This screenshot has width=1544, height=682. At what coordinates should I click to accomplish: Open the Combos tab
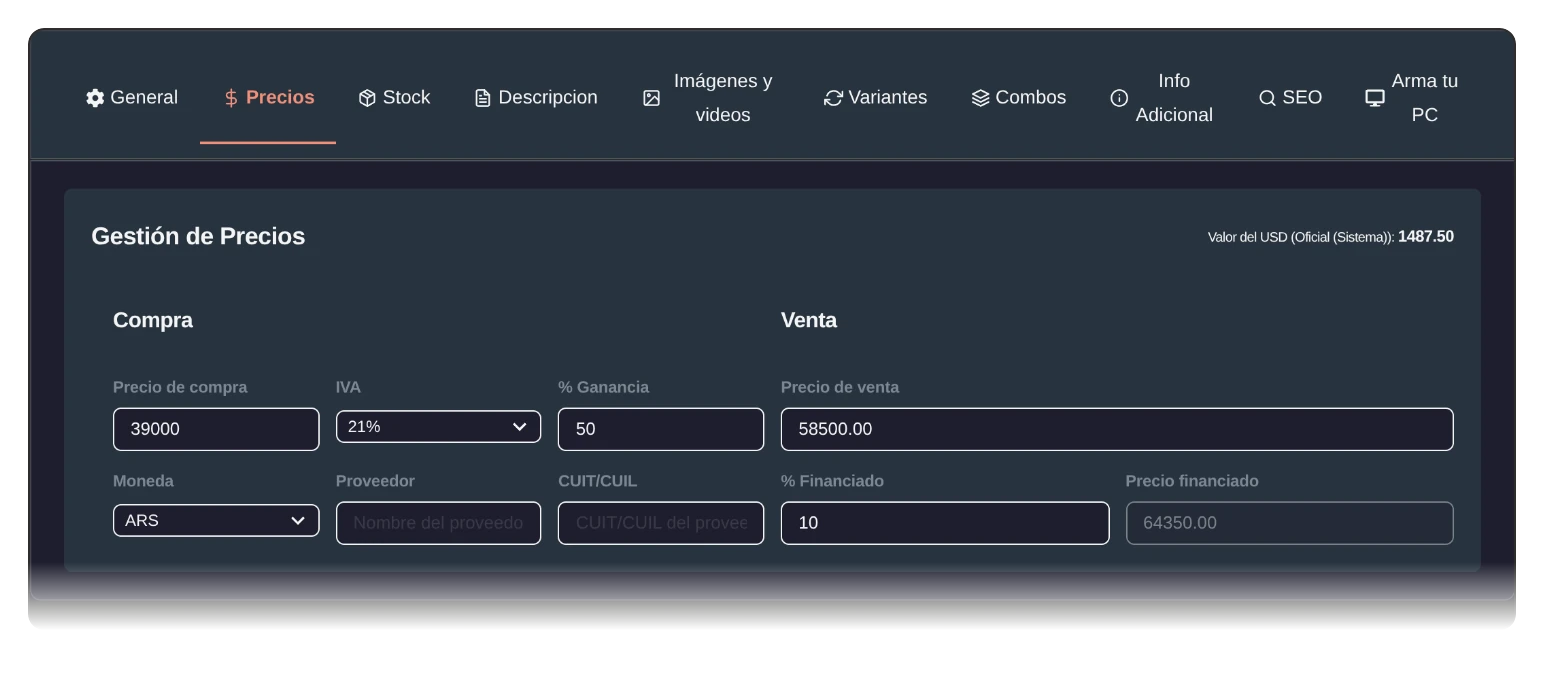pyautogui.click(x=1019, y=98)
